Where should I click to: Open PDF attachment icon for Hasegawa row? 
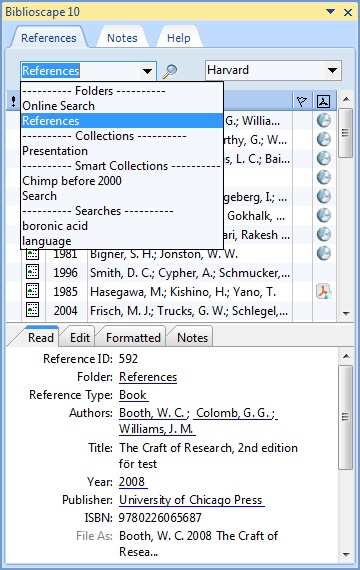pyautogui.click(x=323, y=292)
